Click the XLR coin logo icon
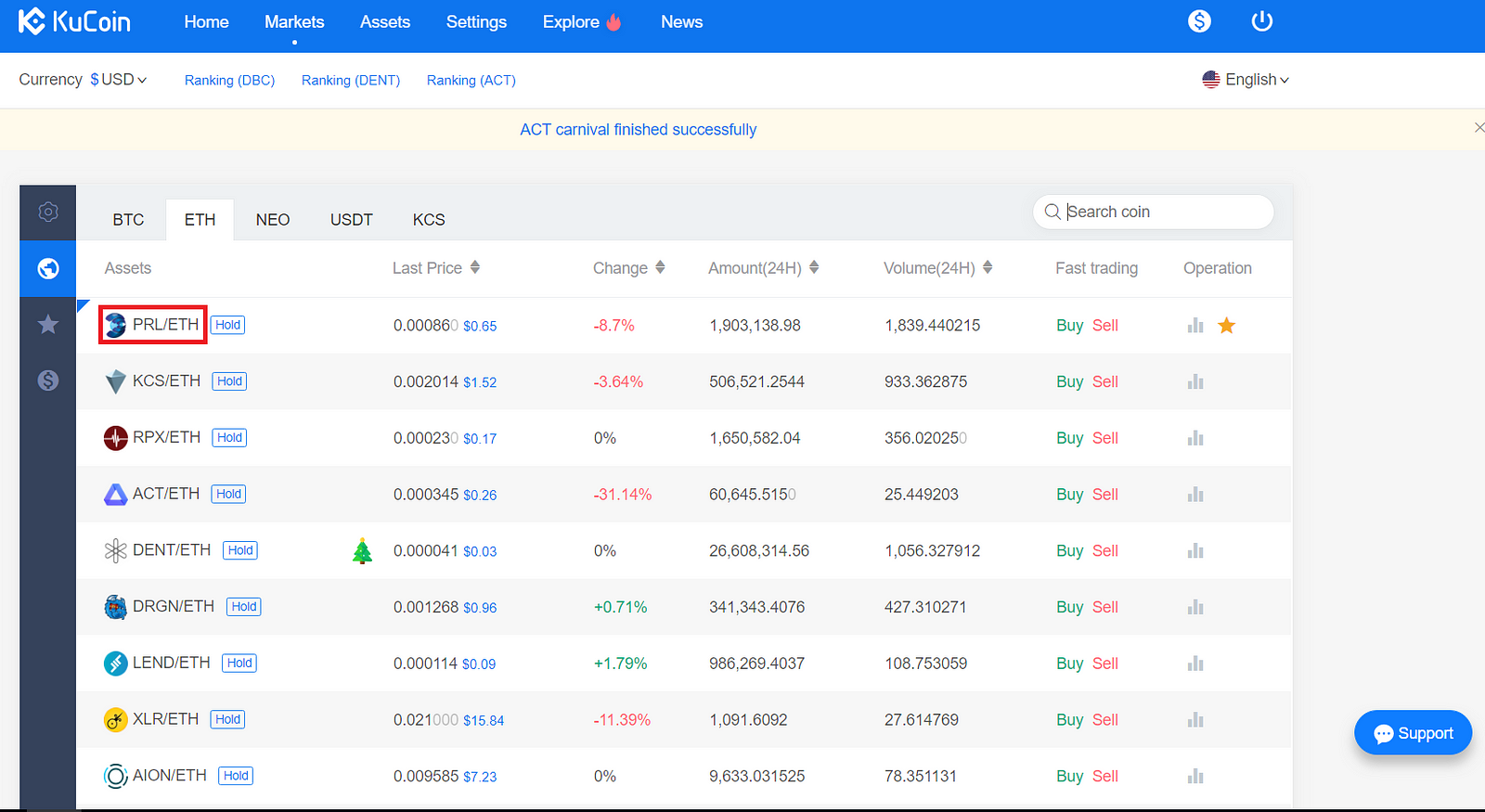The width and height of the screenshot is (1485, 812). [115, 720]
